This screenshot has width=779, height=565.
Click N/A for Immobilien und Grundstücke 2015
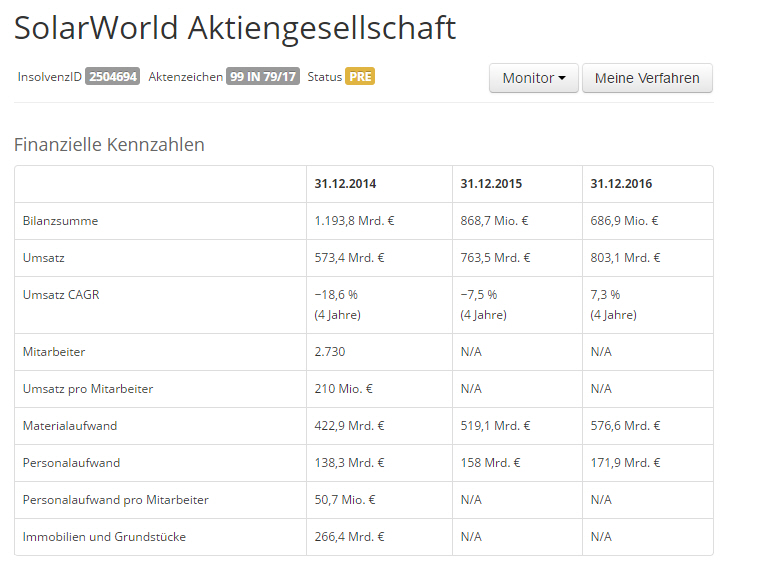coord(471,537)
